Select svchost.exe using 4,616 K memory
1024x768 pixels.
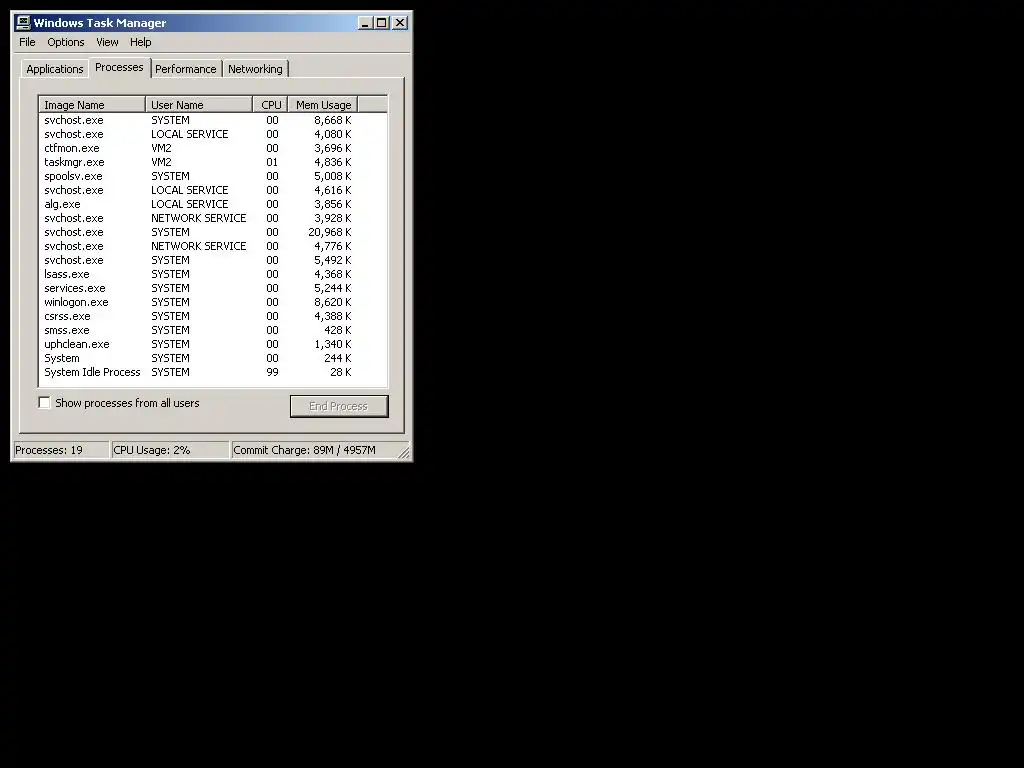[x=213, y=190]
